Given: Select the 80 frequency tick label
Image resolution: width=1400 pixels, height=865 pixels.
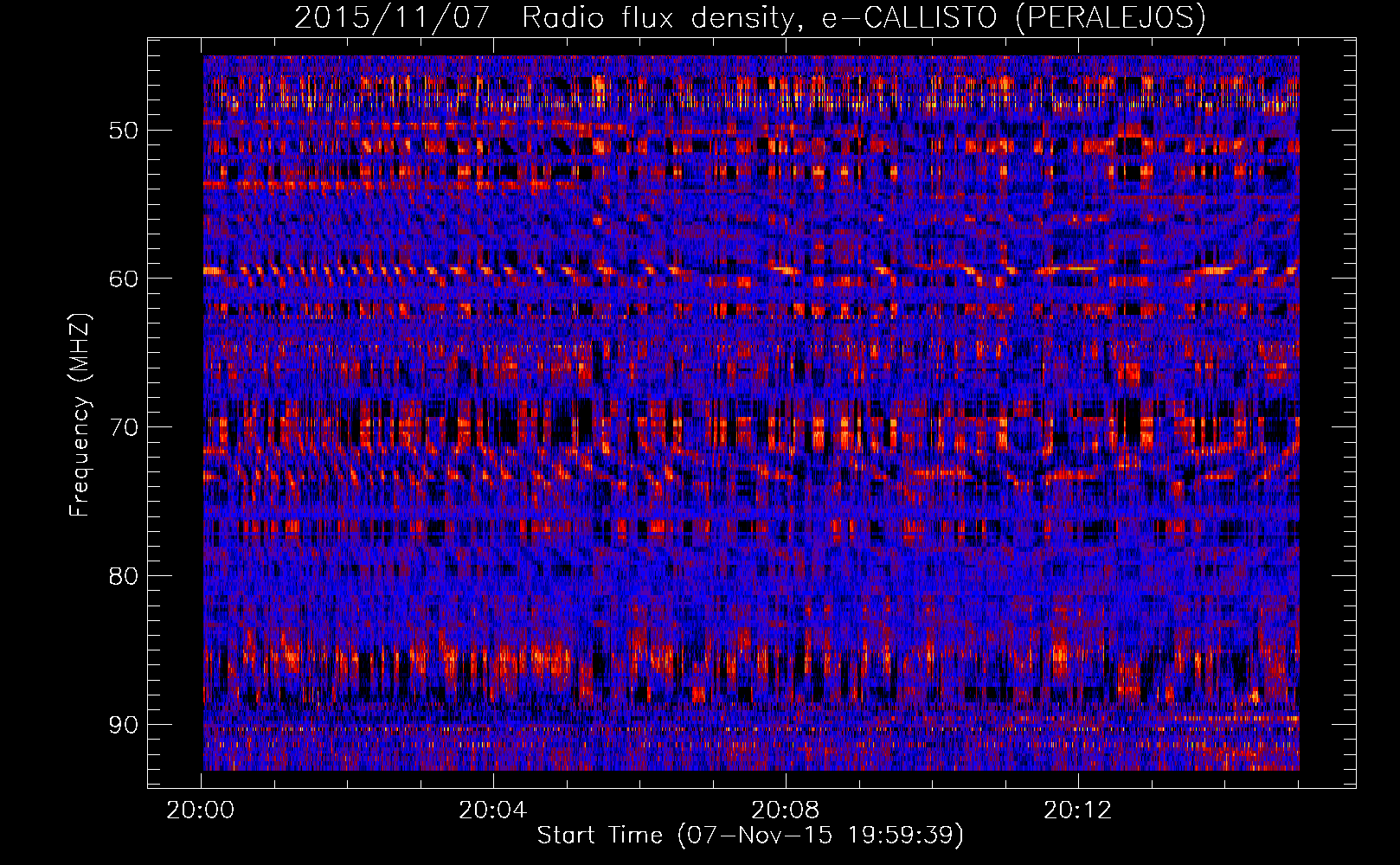Looking at the screenshot, I should click(123, 576).
